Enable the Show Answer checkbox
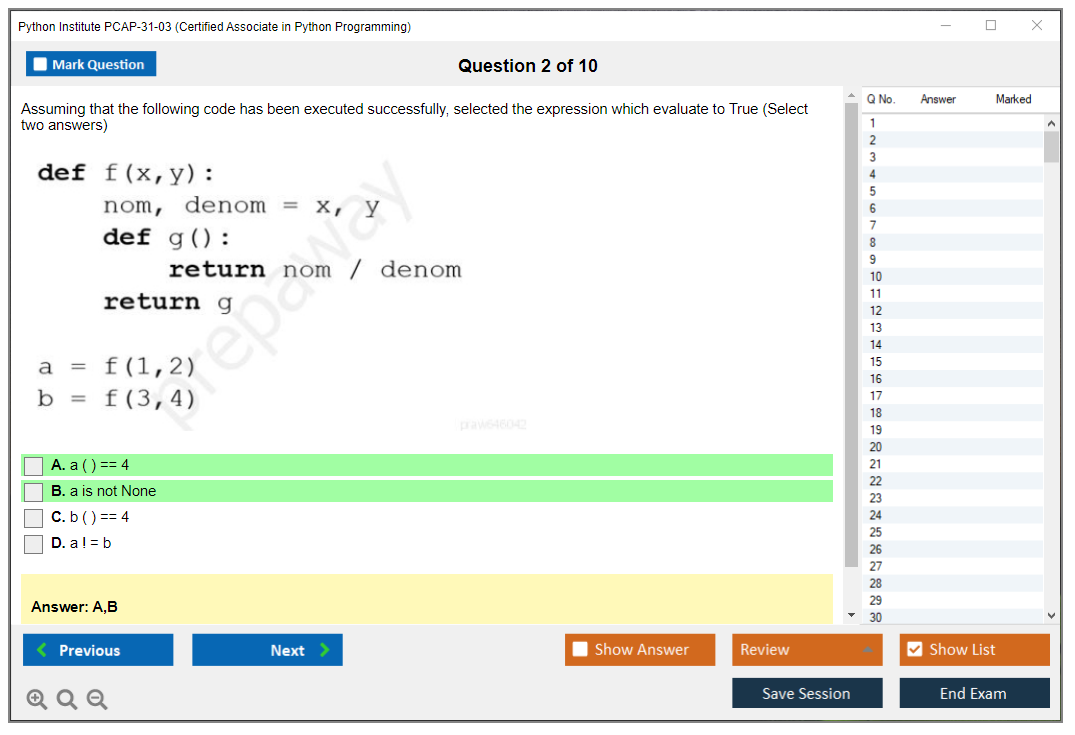This screenshot has height=735, width=1075. tap(581, 650)
